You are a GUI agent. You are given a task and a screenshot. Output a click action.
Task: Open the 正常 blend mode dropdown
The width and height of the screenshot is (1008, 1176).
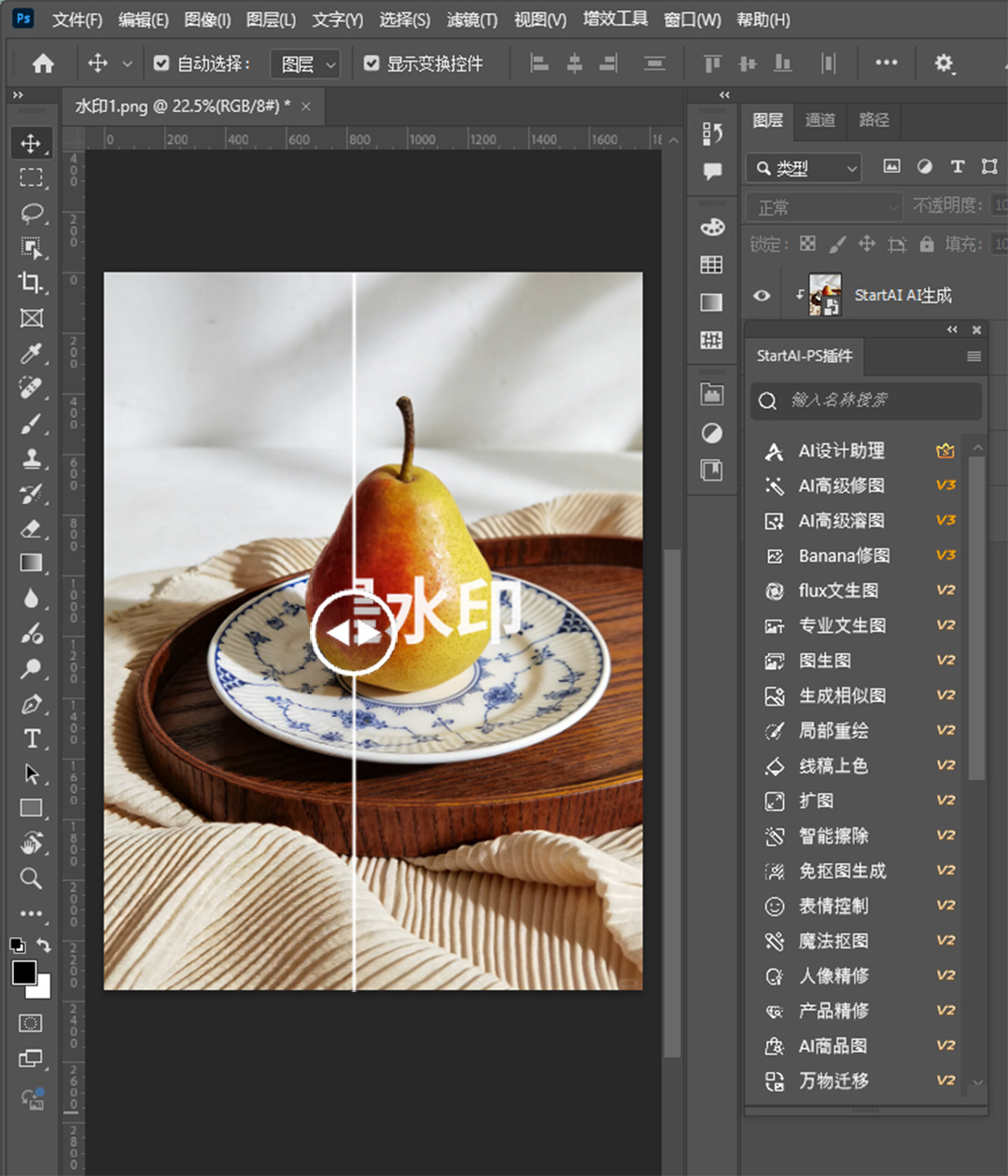pos(823,207)
